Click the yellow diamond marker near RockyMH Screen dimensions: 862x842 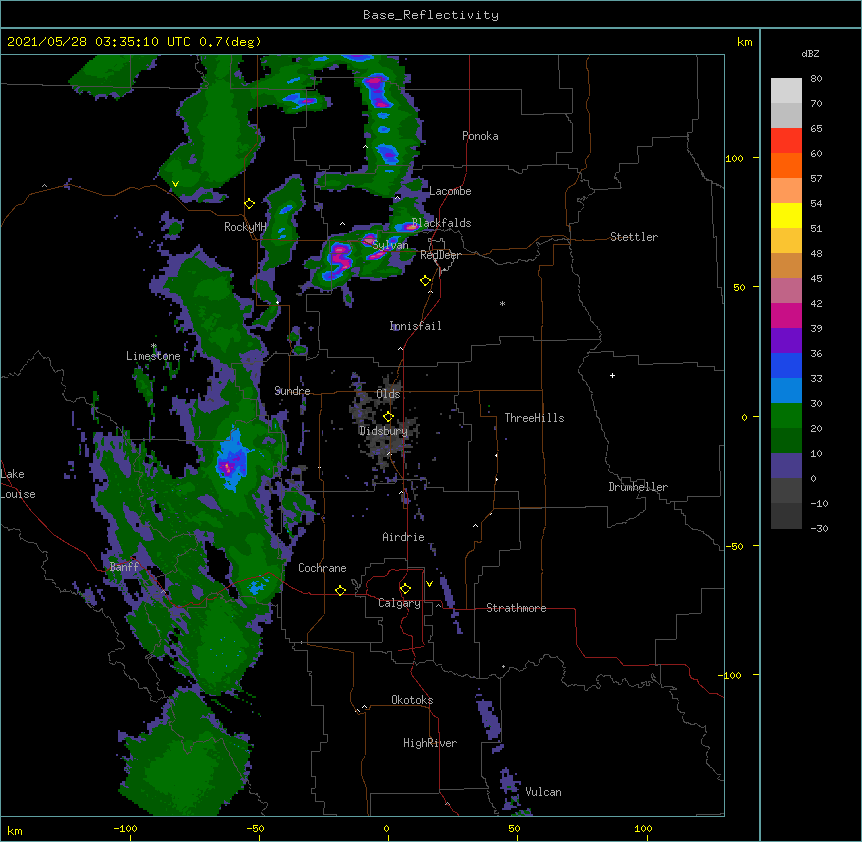tap(249, 204)
